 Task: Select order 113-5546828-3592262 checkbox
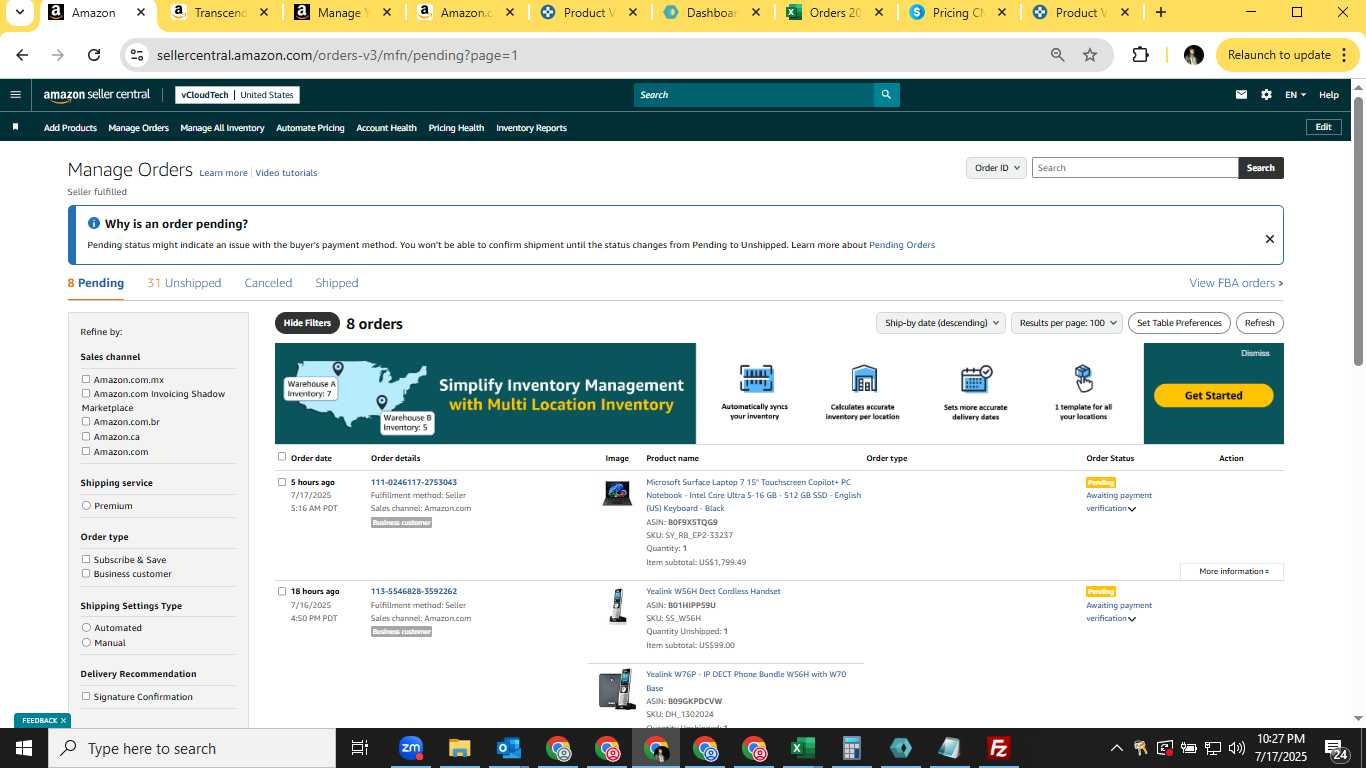coord(282,591)
